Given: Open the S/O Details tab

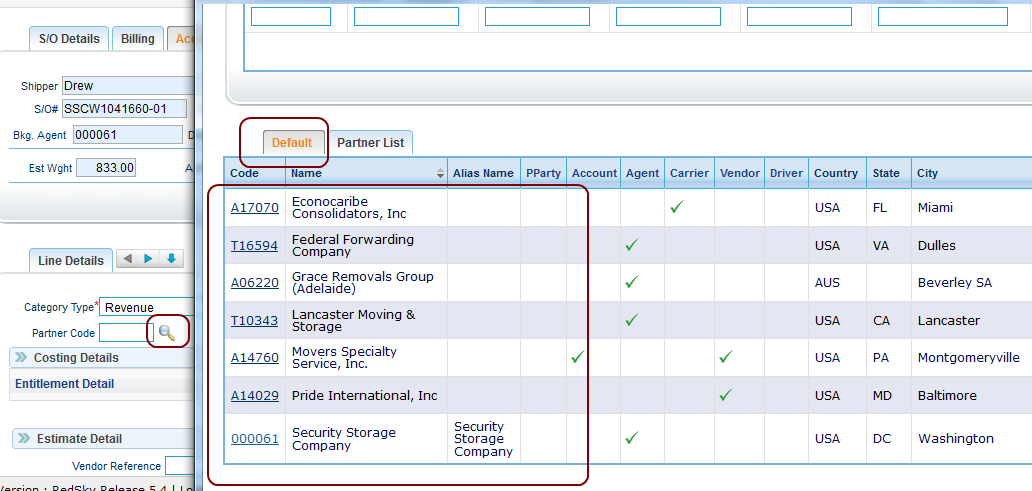Looking at the screenshot, I should tap(69, 39).
